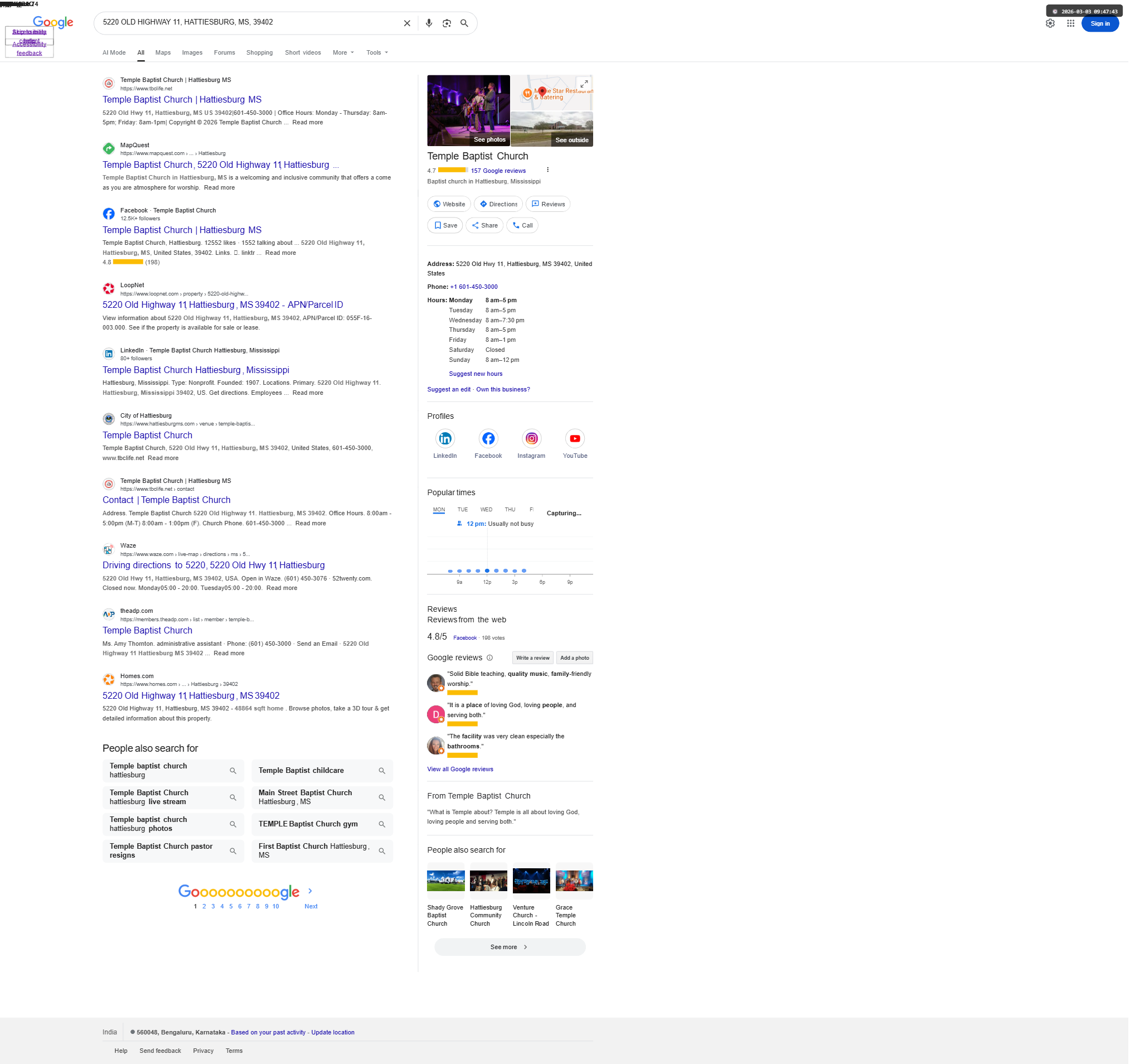Click Add a photo button

click(578, 661)
